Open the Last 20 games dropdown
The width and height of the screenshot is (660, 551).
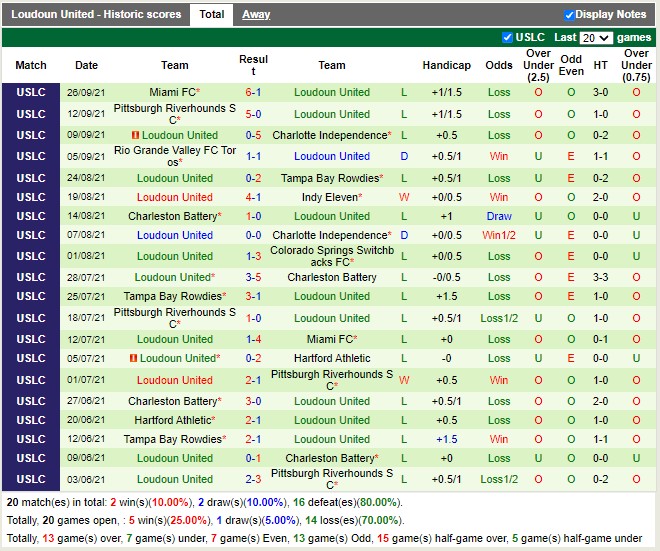[x=596, y=38]
